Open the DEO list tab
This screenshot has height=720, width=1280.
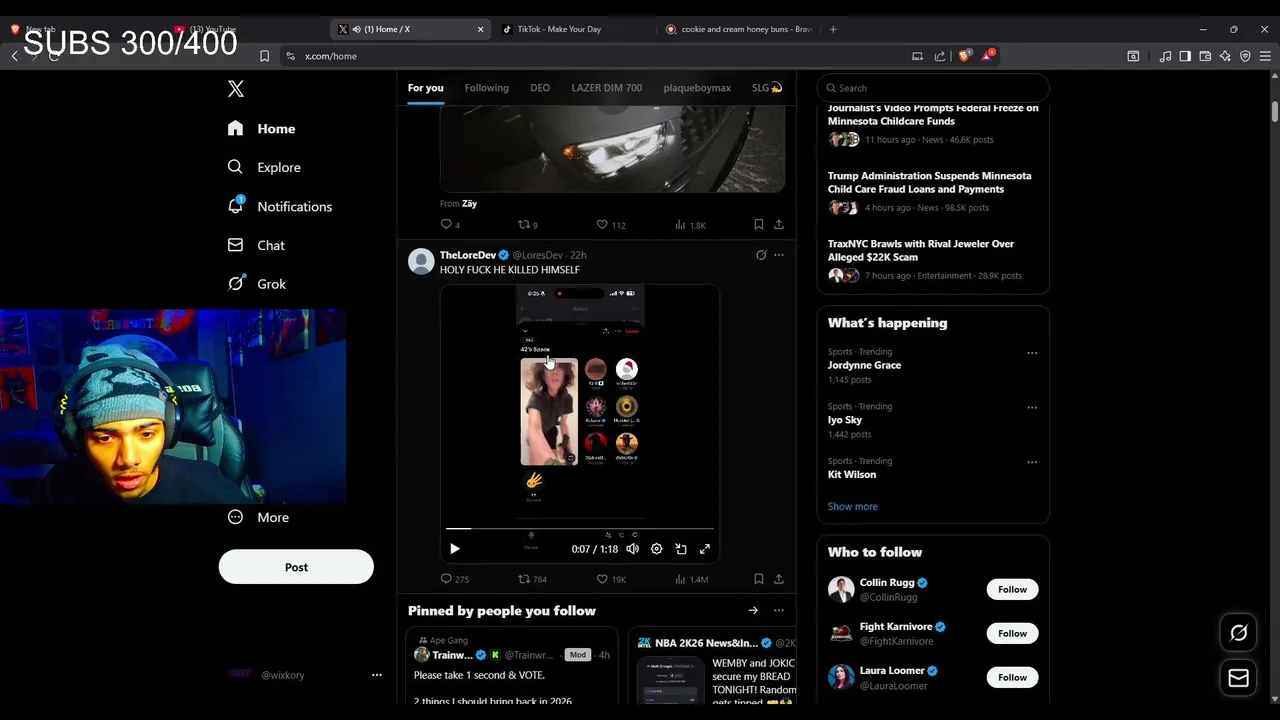540,88
